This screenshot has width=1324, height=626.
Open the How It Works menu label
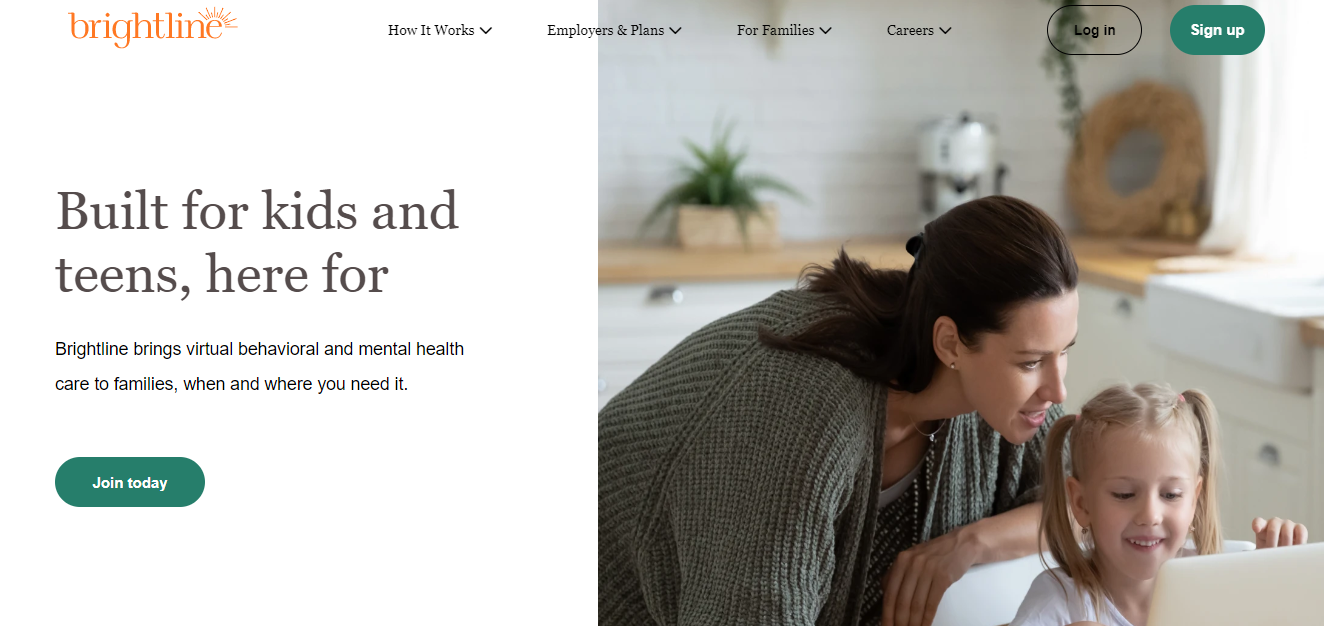click(431, 30)
